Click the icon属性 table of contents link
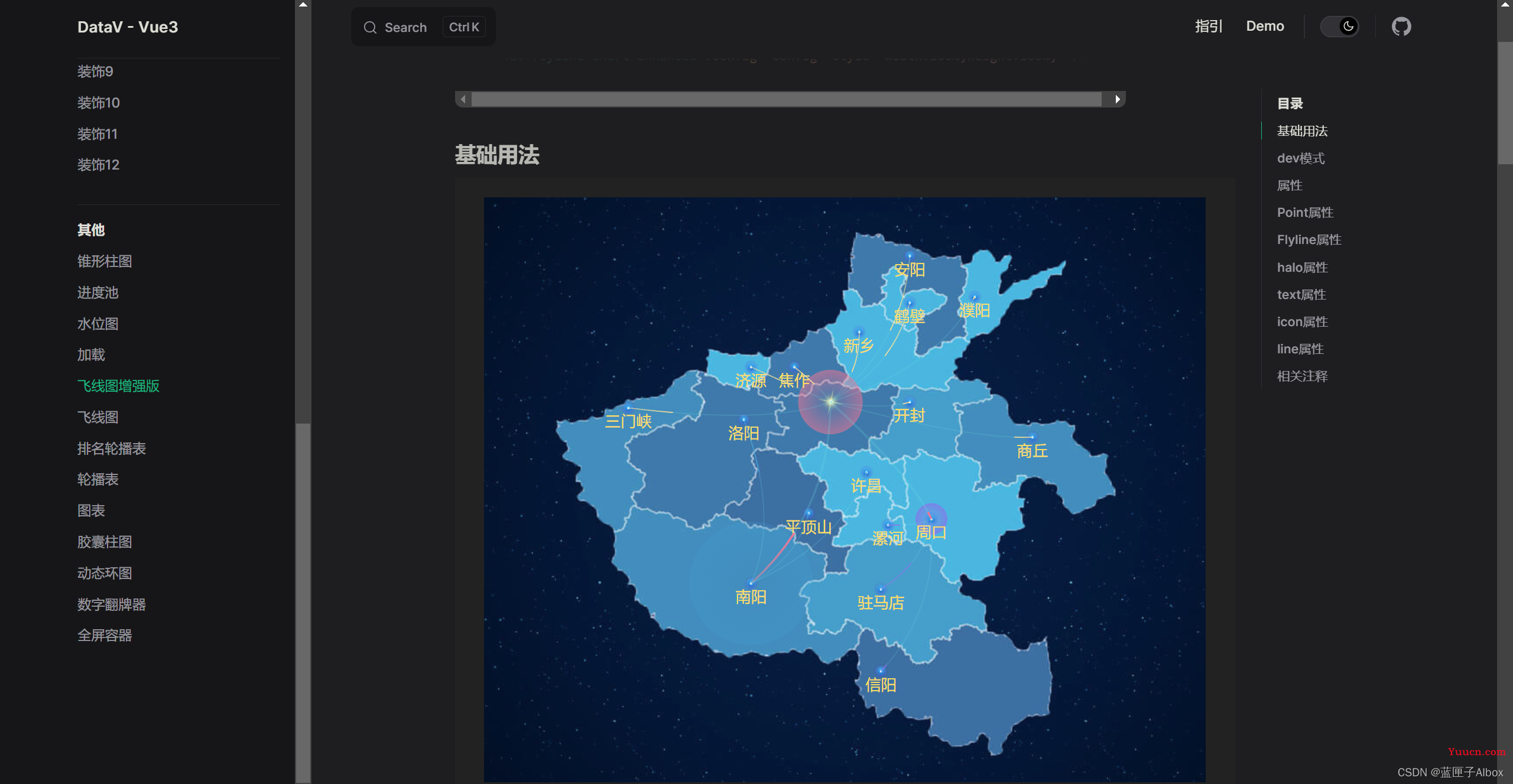The image size is (1513, 784). [x=1303, y=321]
